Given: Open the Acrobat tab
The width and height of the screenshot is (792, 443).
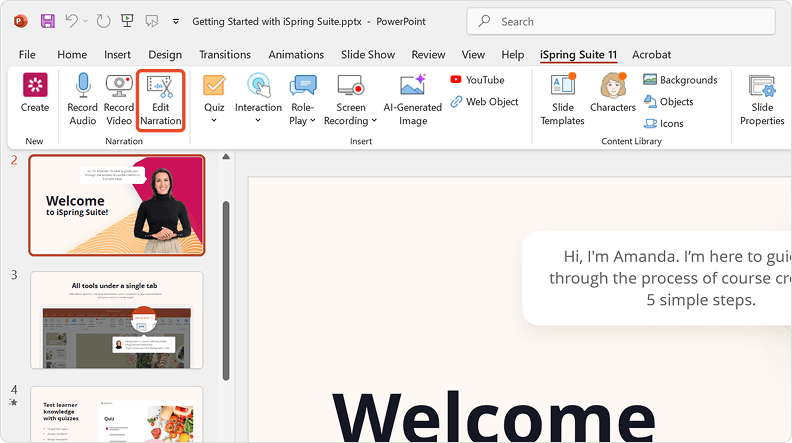Looking at the screenshot, I should (x=652, y=55).
